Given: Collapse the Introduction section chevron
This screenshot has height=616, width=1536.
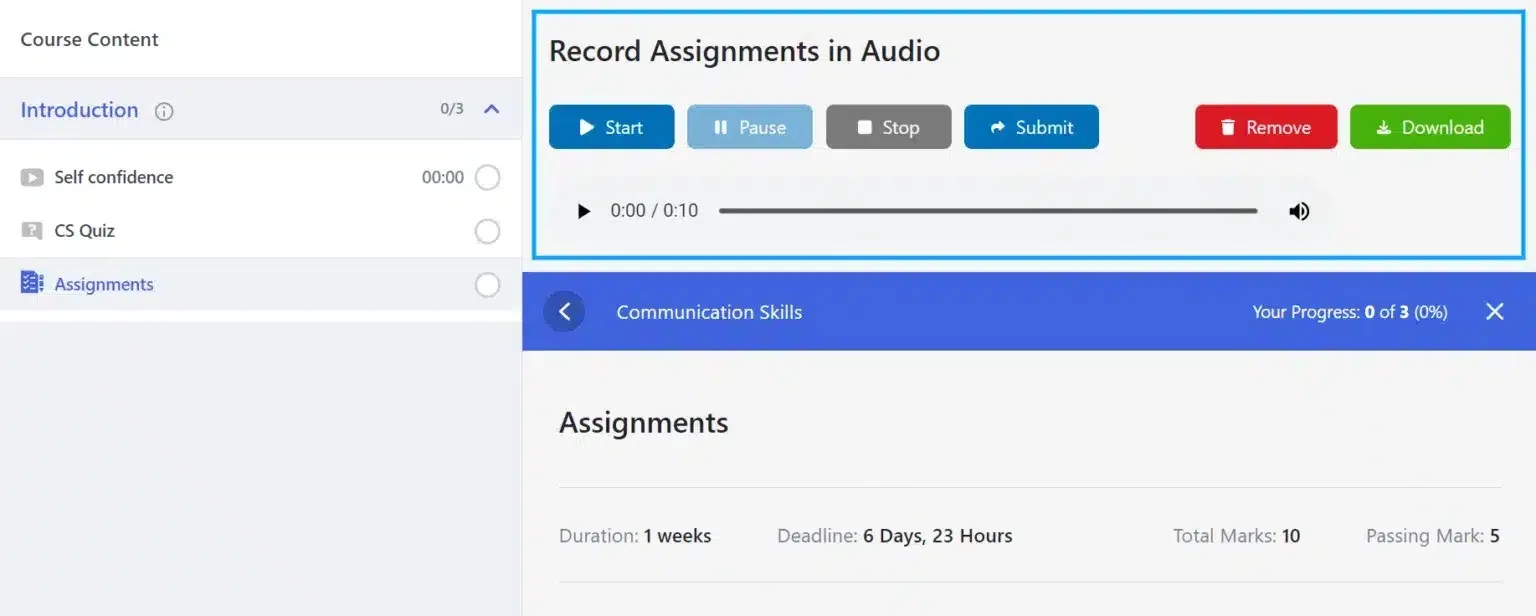Looking at the screenshot, I should pos(491,110).
